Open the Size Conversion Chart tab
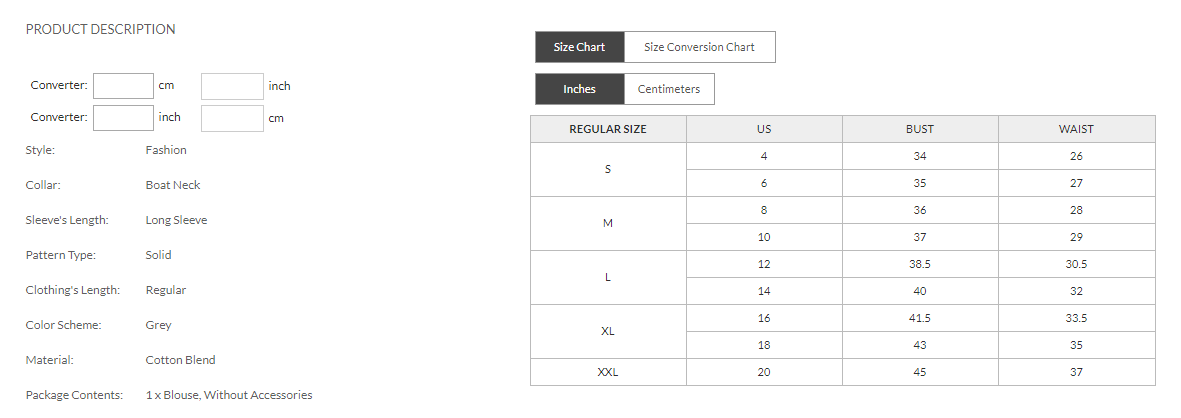Viewport: 1181px width, 418px height. click(x=699, y=47)
